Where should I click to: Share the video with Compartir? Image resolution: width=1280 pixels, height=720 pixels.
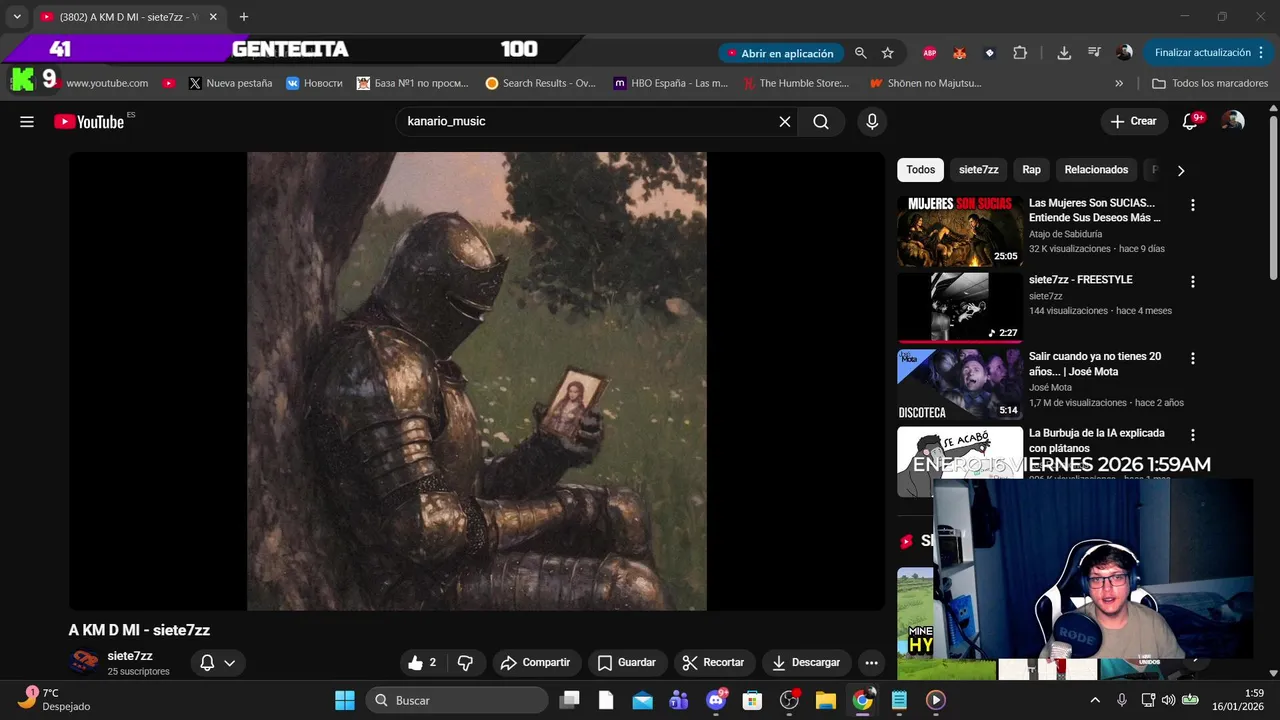535,662
